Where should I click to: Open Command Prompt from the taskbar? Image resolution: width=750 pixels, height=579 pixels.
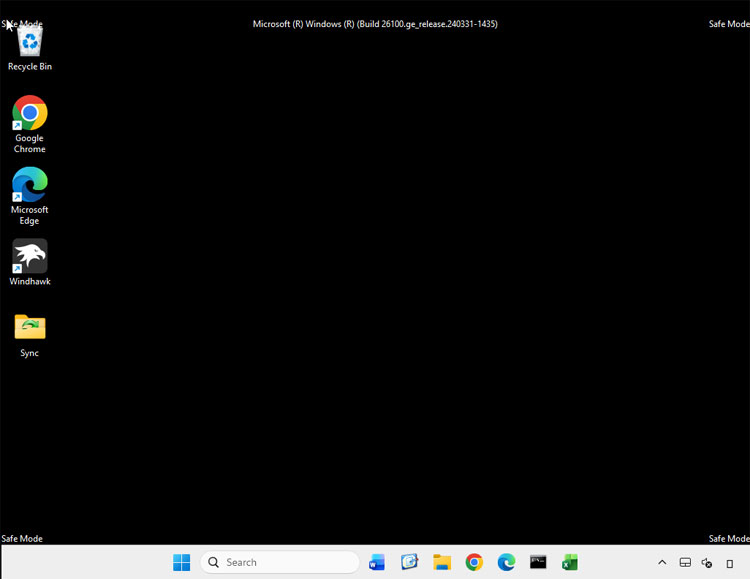(538, 562)
